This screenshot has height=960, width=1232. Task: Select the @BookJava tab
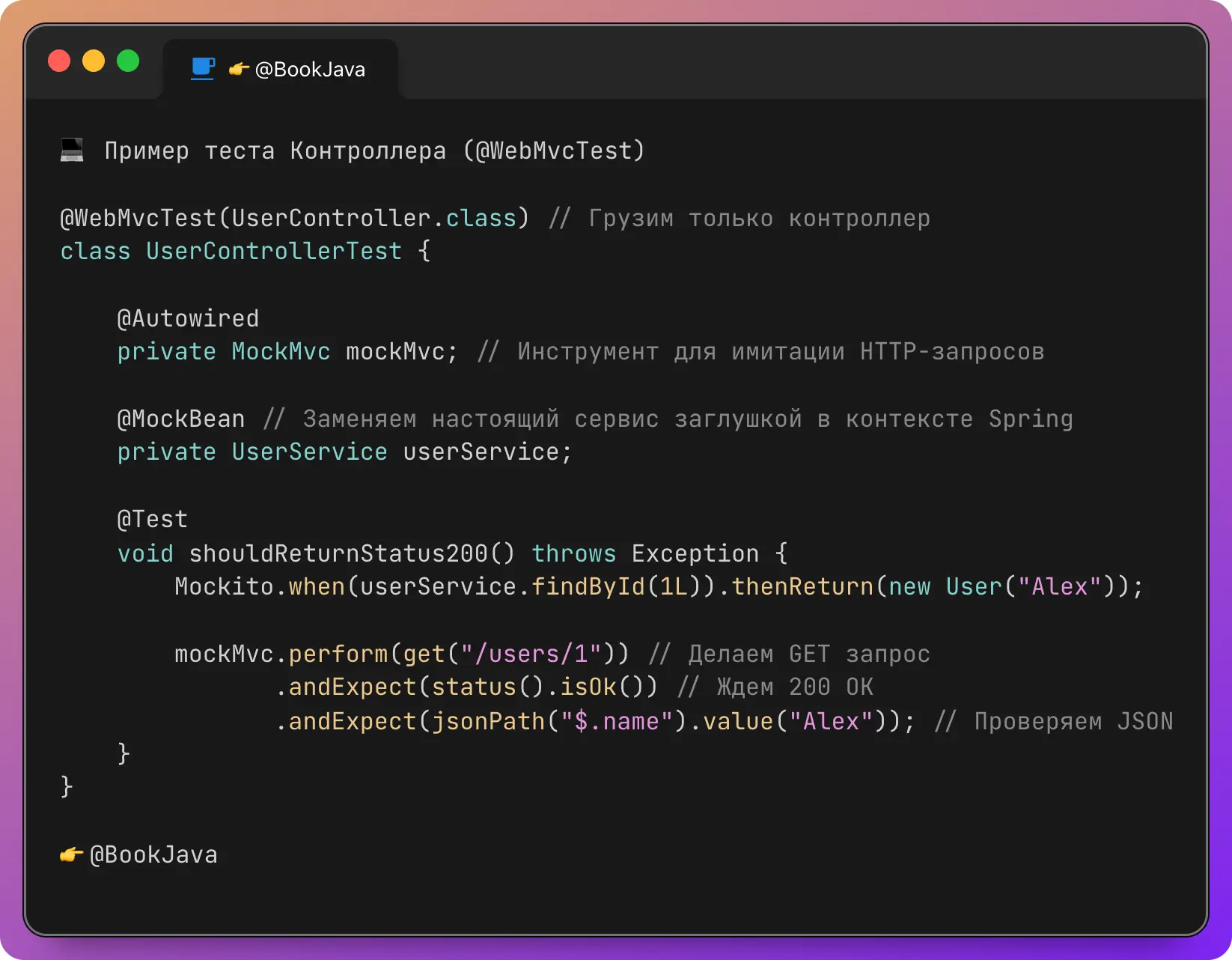coord(280,69)
